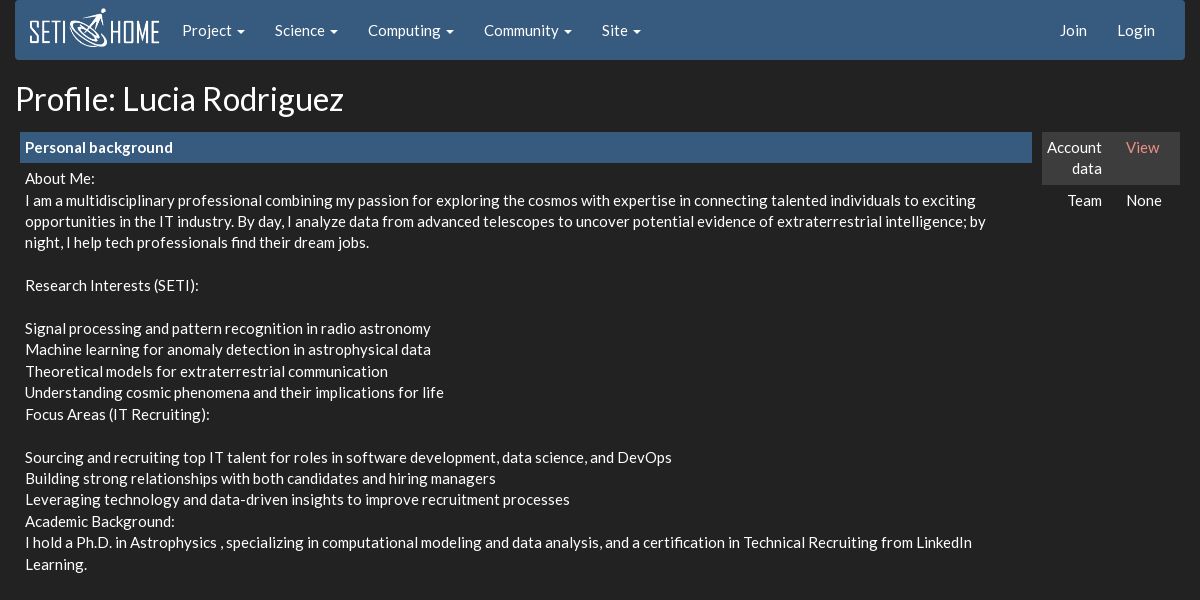The height and width of the screenshot is (600, 1200).
Task: Click the signal processing interest line
Action: click(228, 329)
